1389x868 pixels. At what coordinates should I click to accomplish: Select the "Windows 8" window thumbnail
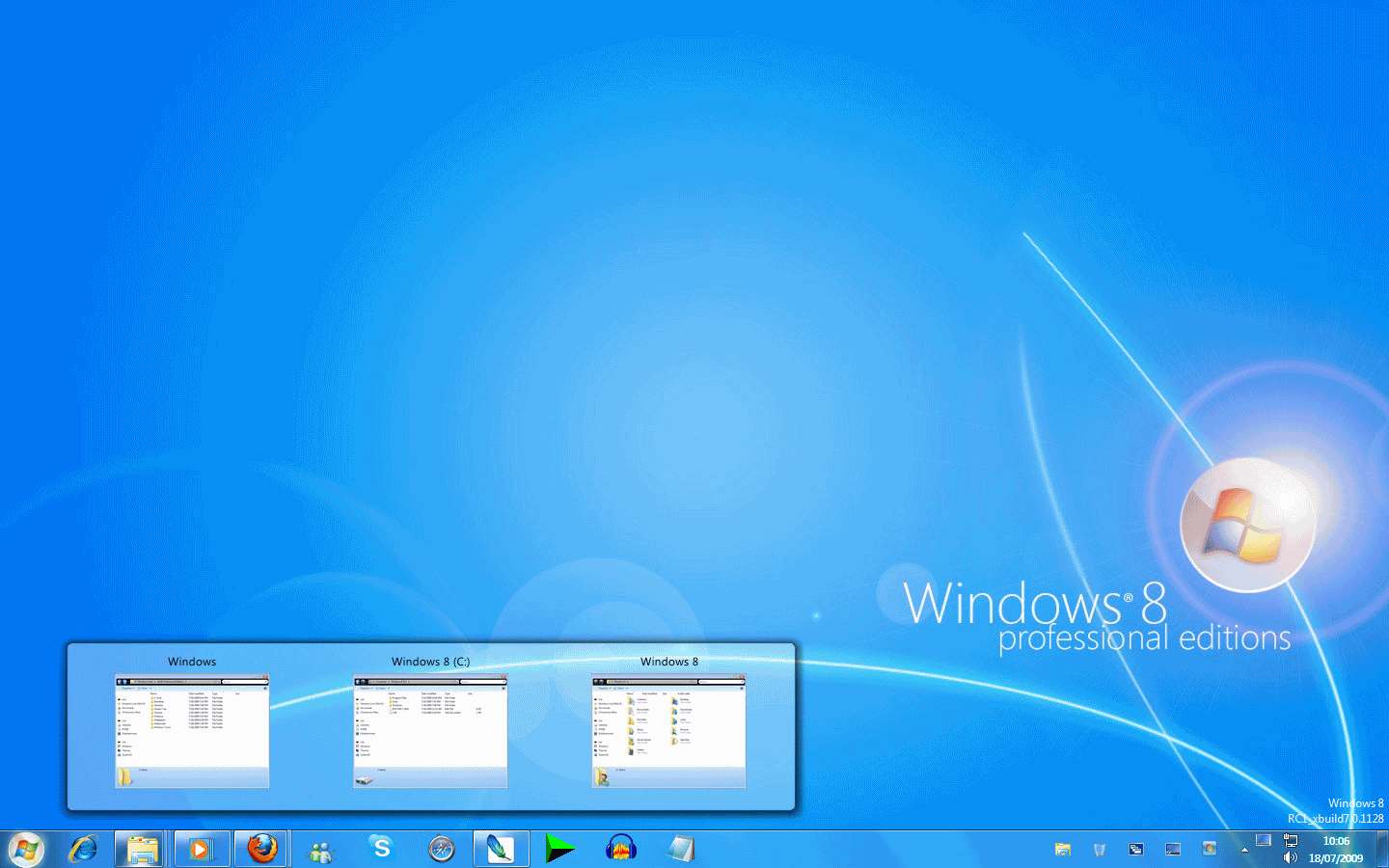tap(668, 731)
